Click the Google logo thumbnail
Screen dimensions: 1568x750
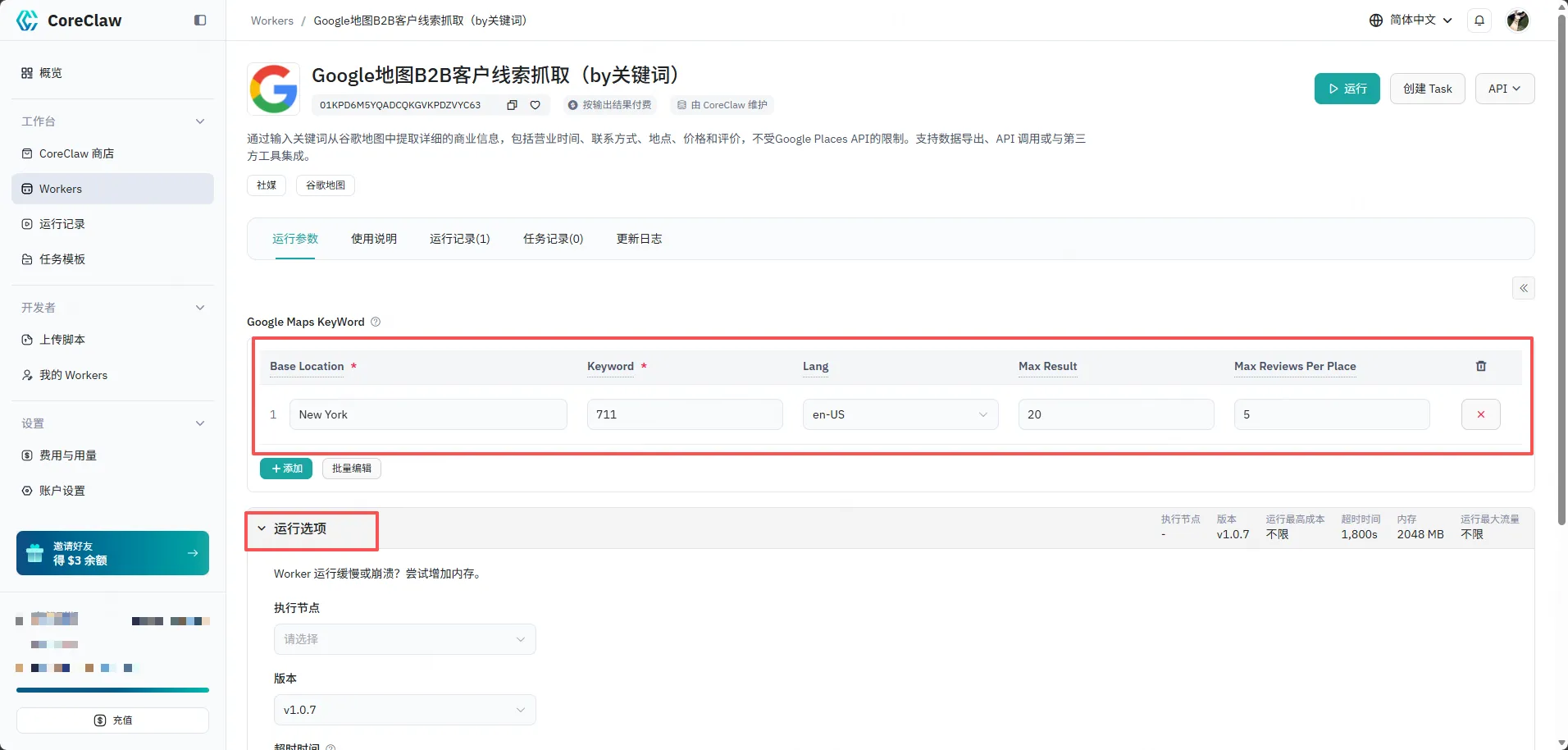273,89
